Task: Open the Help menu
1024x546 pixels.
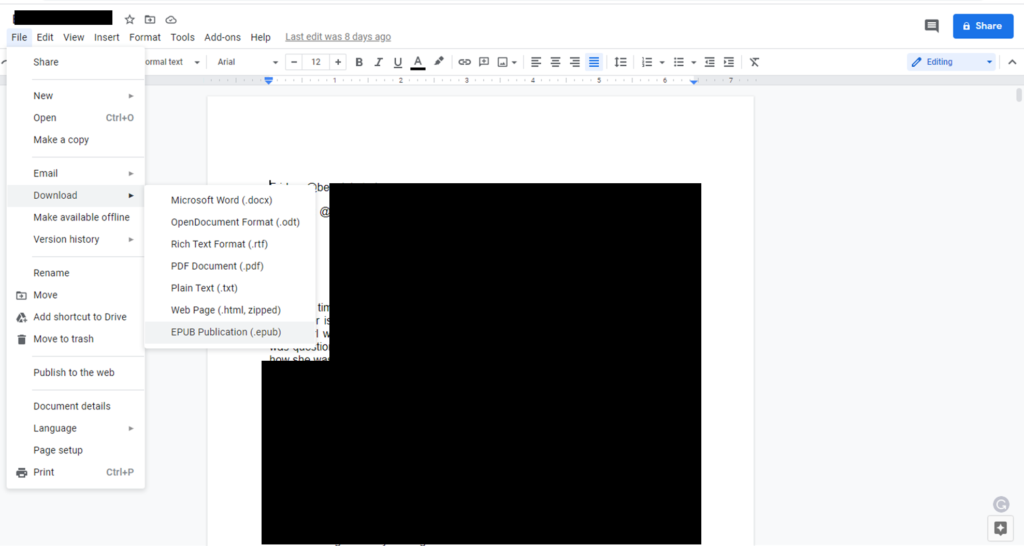Action: pos(261,37)
